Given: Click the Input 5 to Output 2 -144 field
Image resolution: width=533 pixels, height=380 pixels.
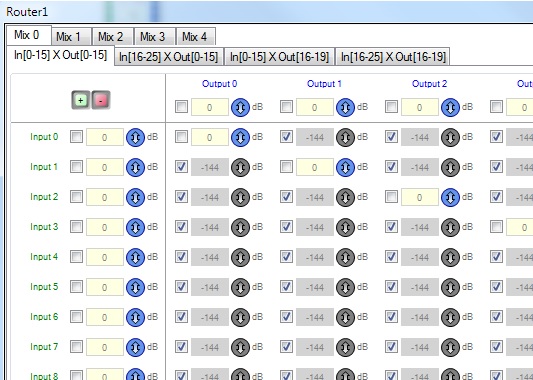Looking at the screenshot, I should pyautogui.click(x=420, y=287).
